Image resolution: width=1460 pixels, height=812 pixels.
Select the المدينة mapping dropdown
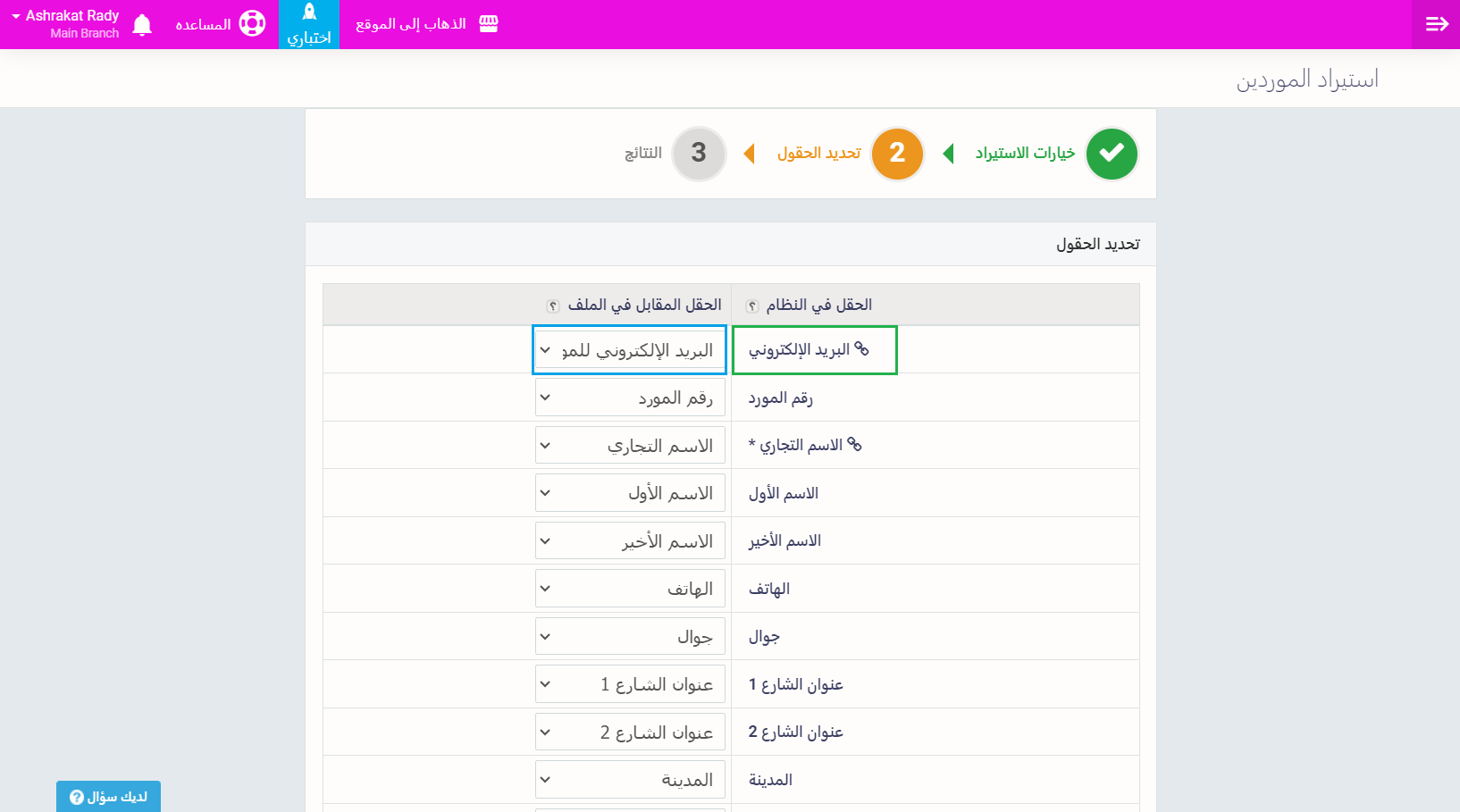pos(629,780)
